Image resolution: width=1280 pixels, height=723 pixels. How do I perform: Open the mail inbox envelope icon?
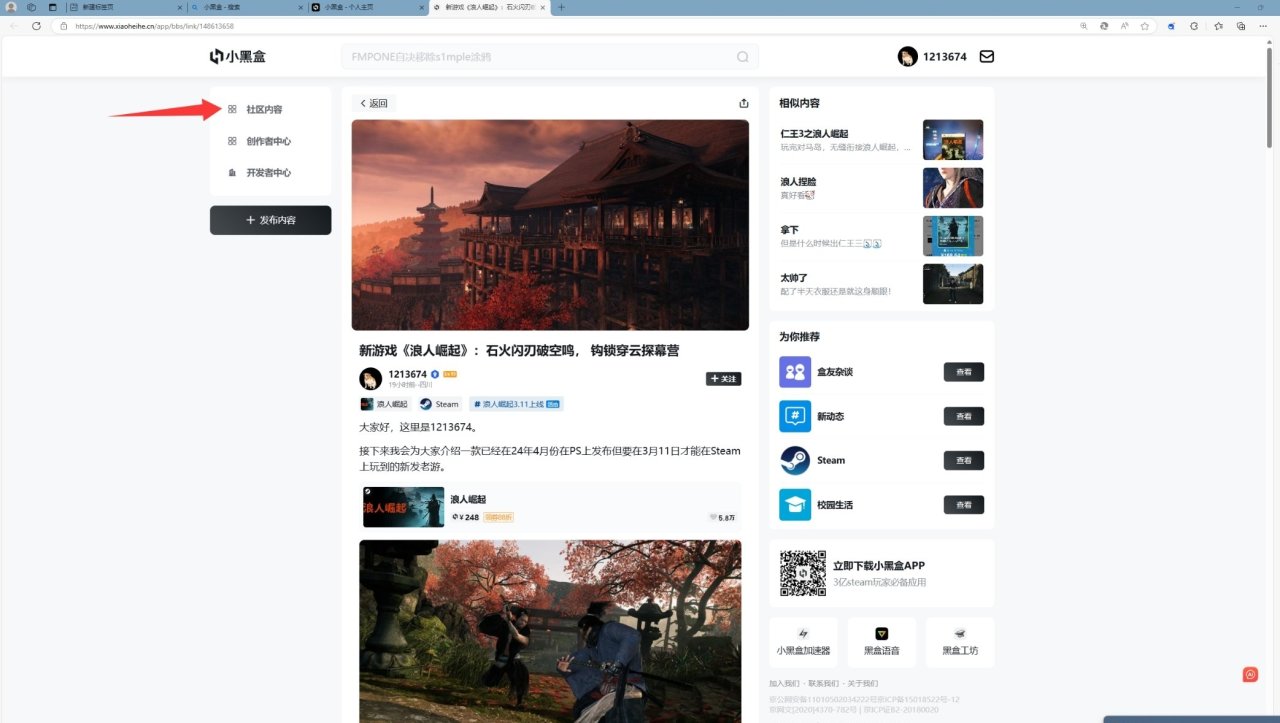[x=987, y=57]
